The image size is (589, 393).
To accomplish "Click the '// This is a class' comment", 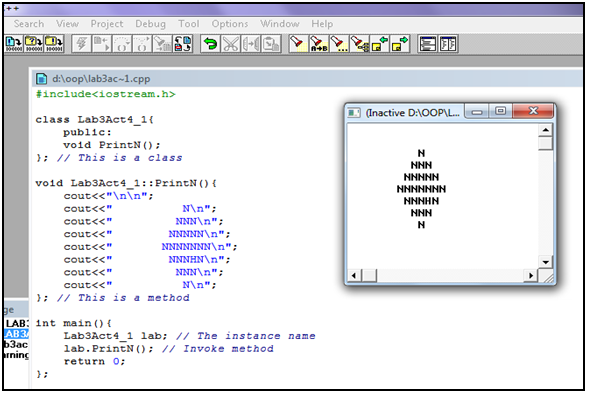I will [x=119, y=158].
